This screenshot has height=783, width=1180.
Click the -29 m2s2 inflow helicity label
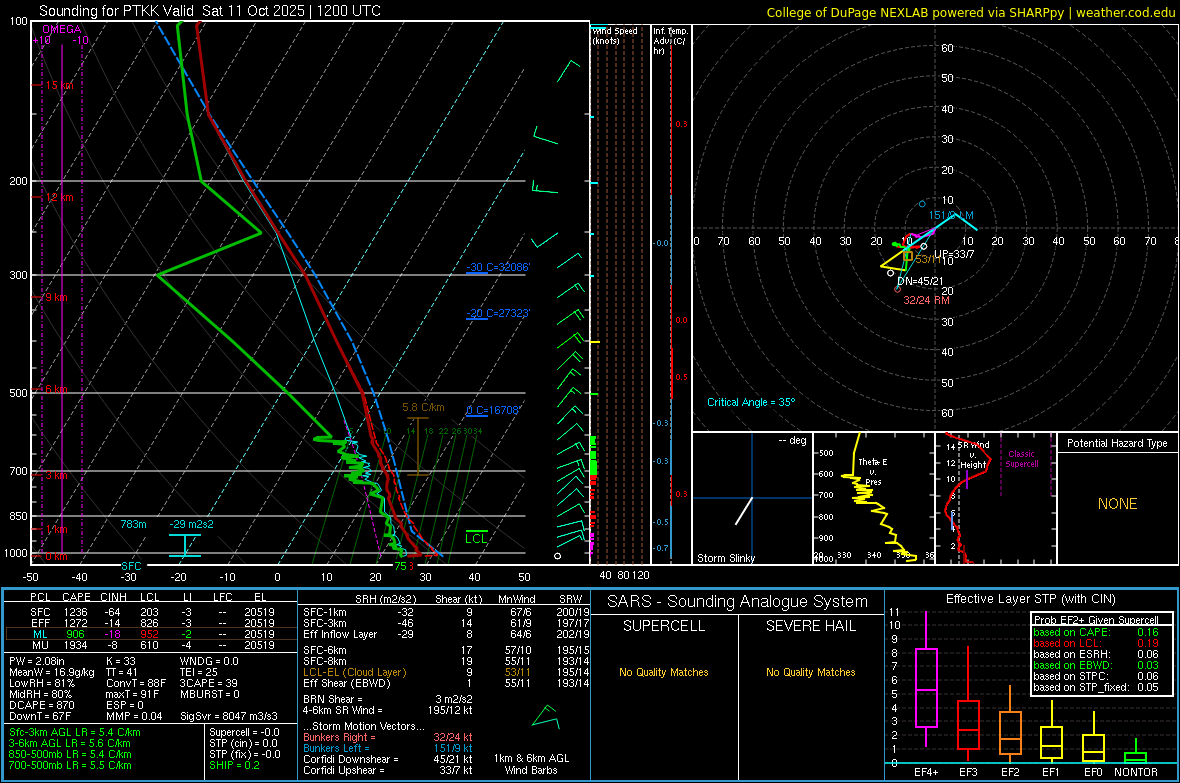tap(191, 524)
